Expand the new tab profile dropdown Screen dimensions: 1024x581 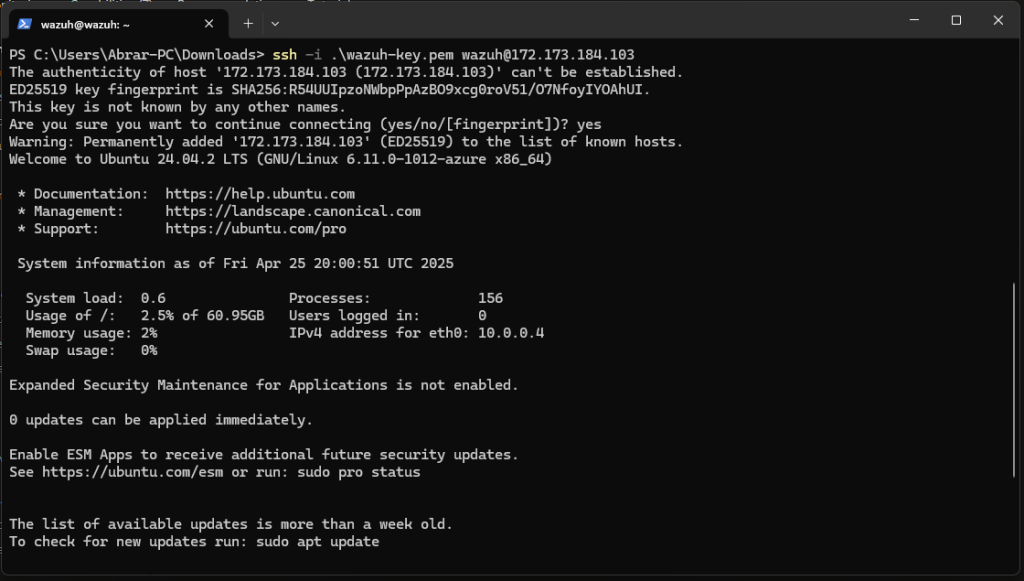pyautogui.click(x=275, y=24)
